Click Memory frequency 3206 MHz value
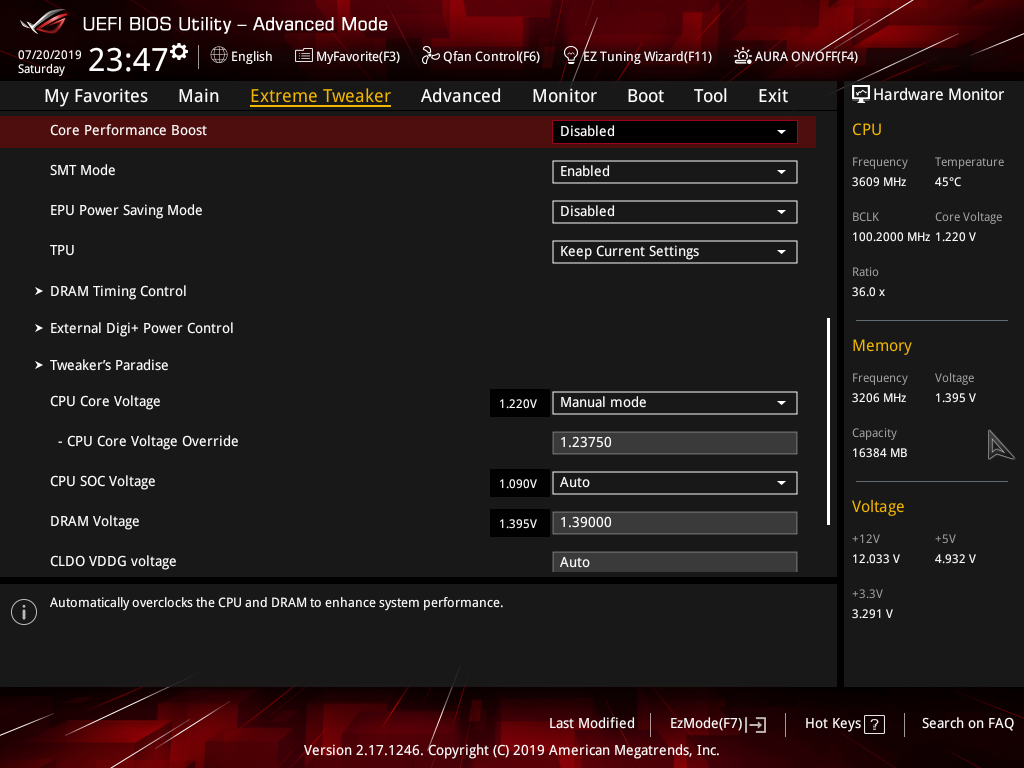This screenshot has width=1024, height=768. coord(879,398)
